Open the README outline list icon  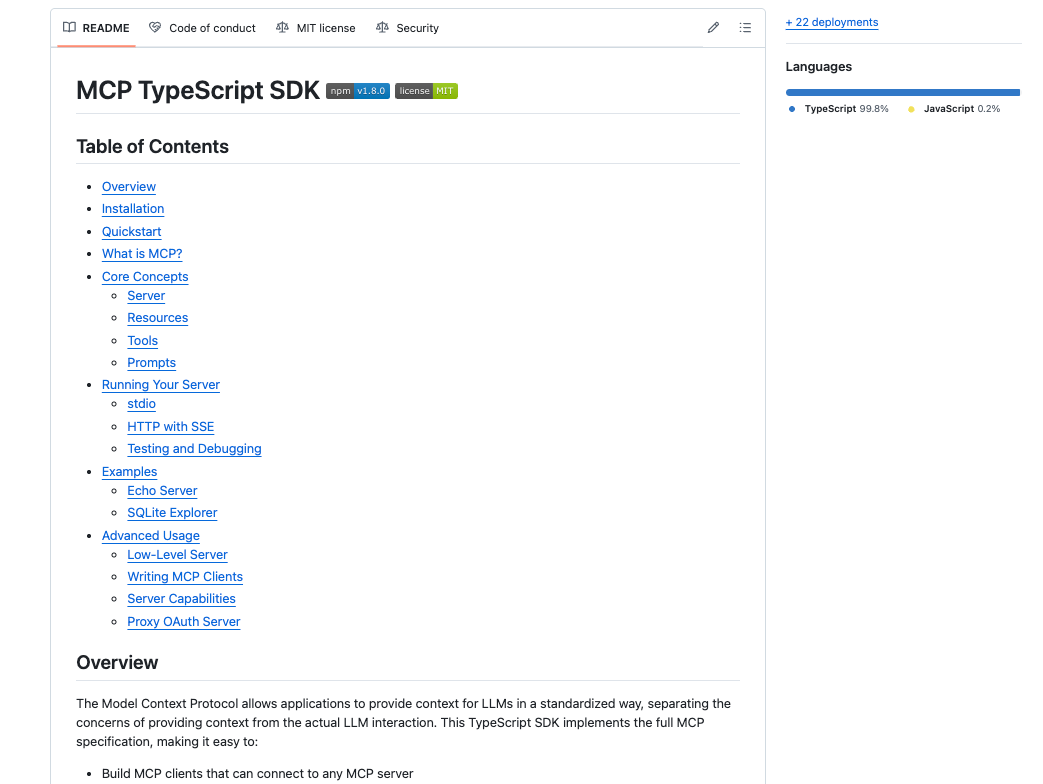pyautogui.click(x=745, y=27)
